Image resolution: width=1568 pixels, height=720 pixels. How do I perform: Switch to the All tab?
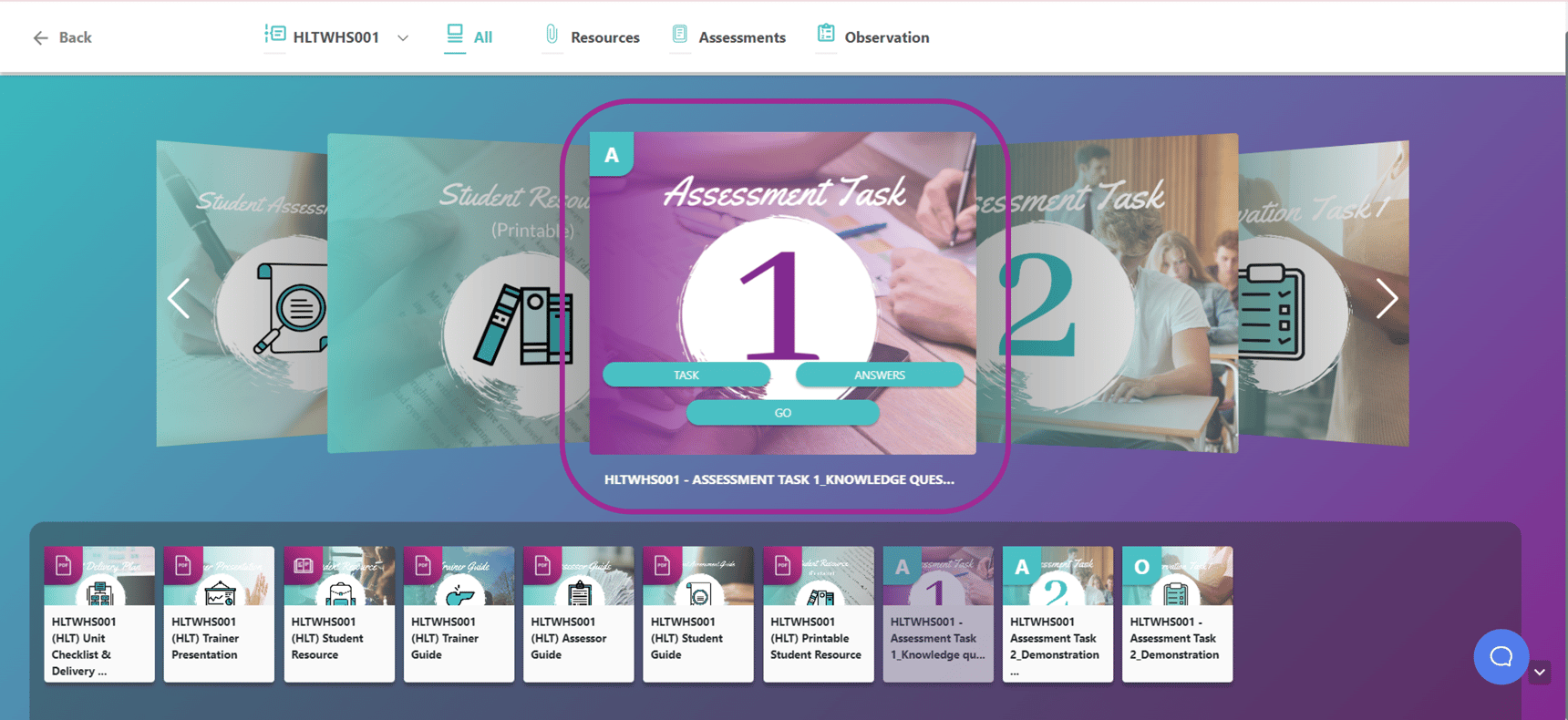(469, 37)
